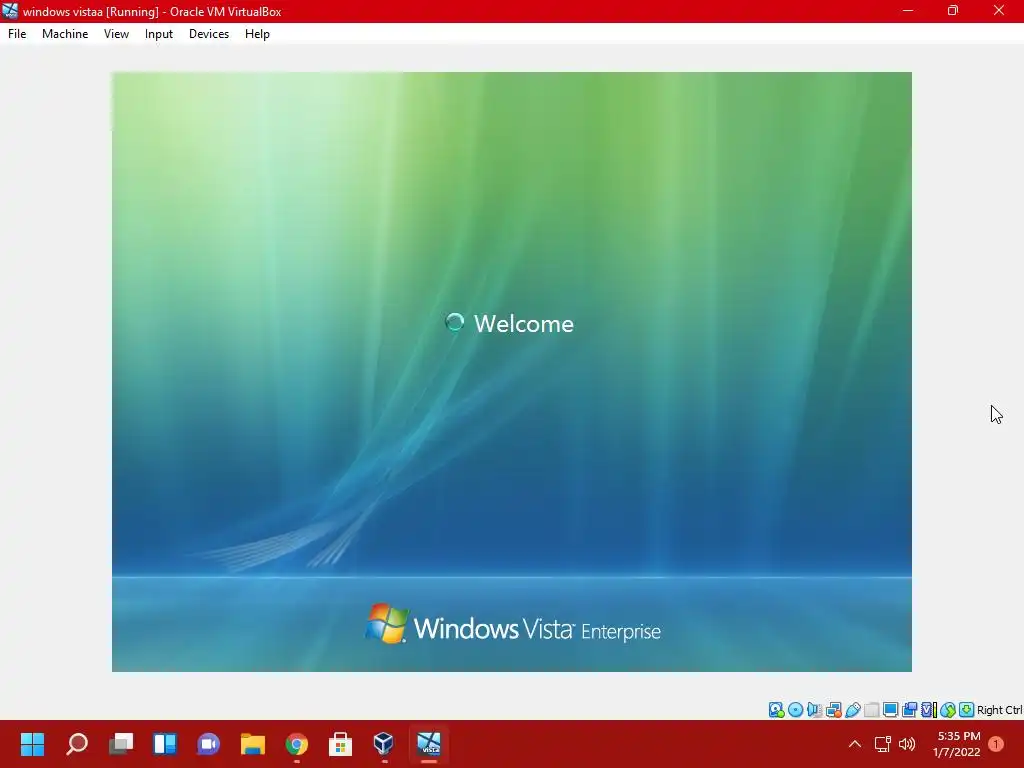Open File Explorer from the taskbar

(x=253, y=744)
